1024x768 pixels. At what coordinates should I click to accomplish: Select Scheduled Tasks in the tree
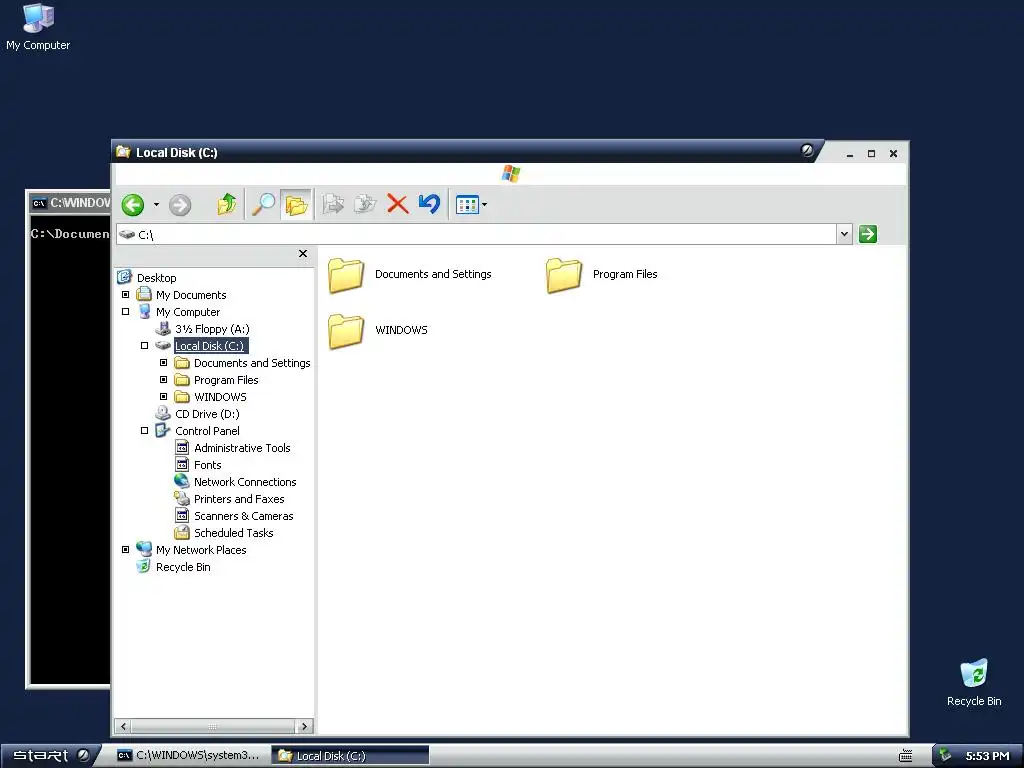click(233, 532)
